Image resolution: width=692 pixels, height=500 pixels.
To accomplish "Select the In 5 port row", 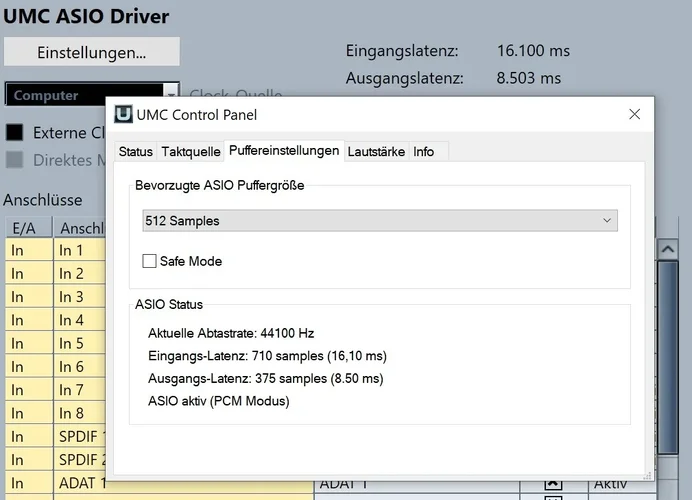I will click(x=55, y=343).
